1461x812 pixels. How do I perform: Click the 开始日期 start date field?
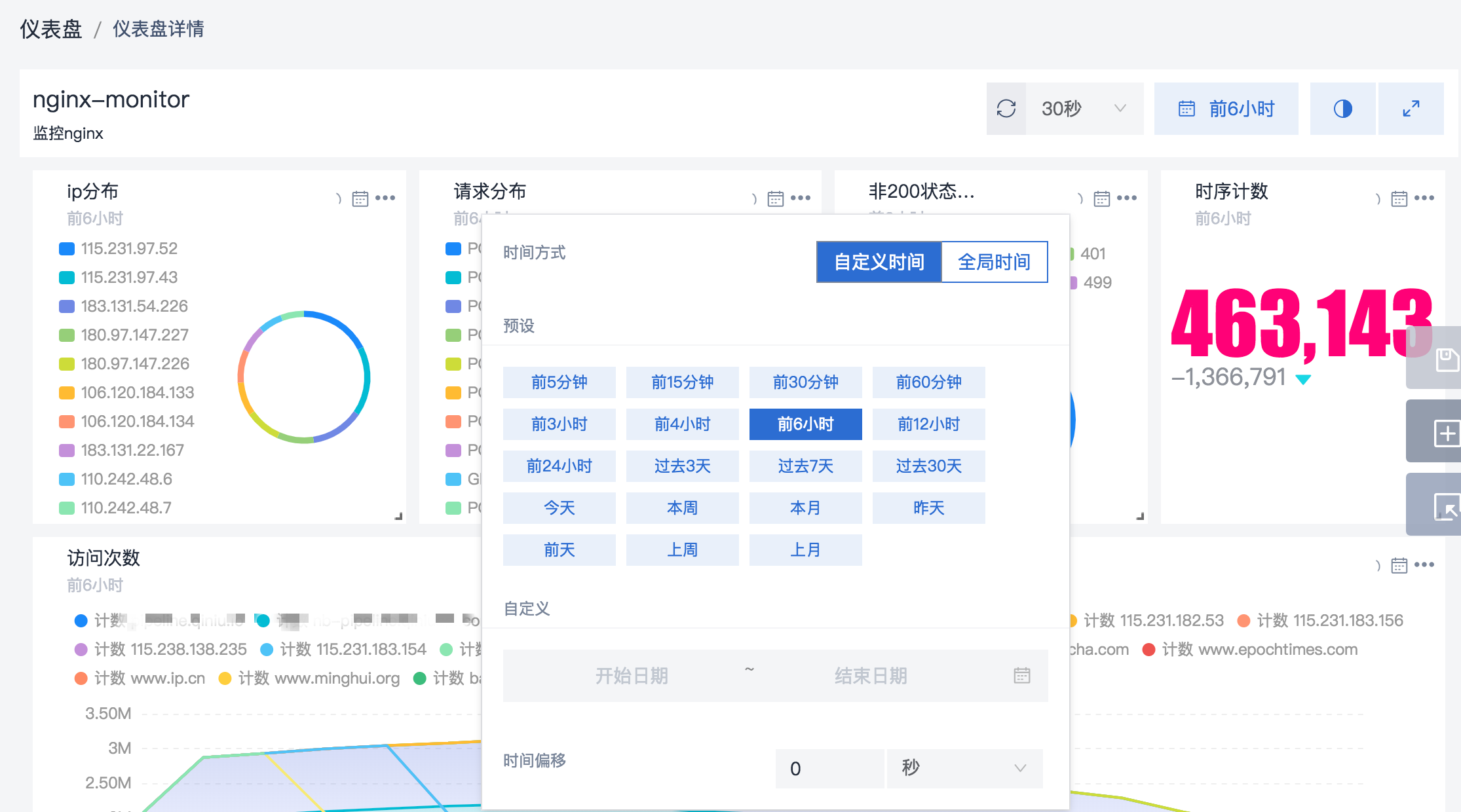pyautogui.click(x=632, y=676)
